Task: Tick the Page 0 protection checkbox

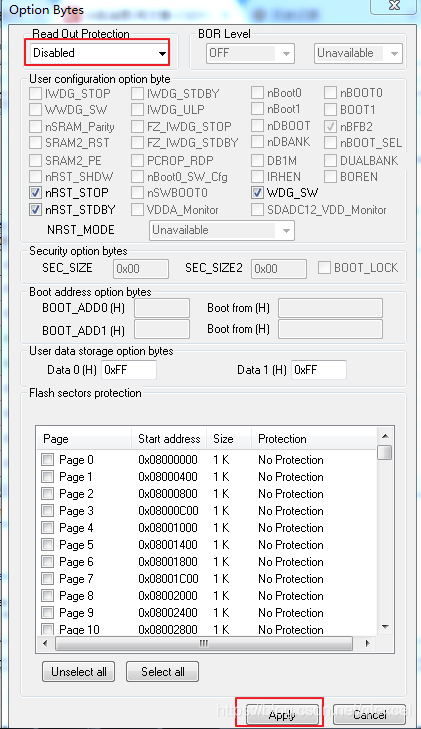Action: point(47,460)
